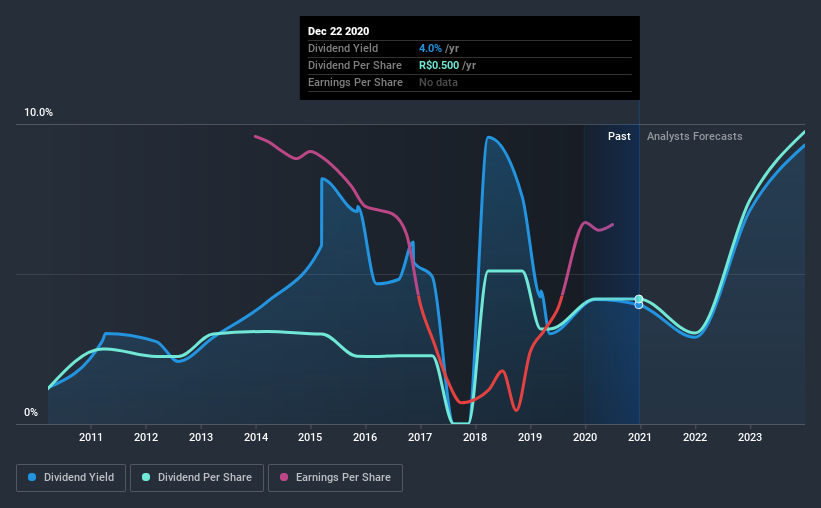Viewport: 821px width, 508px height.
Task: Click the pink Earnings Per Share legend dot
Action: click(x=284, y=477)
